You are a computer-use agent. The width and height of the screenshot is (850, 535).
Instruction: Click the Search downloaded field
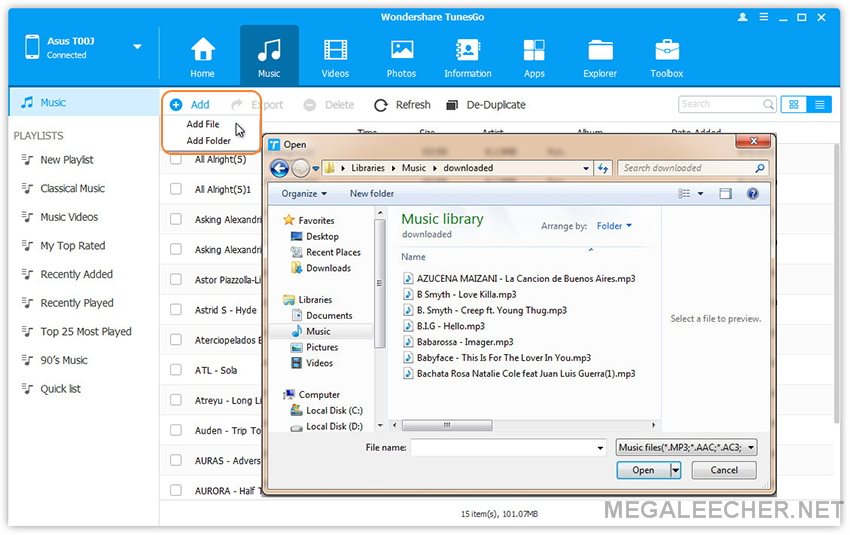coord(693,169)
